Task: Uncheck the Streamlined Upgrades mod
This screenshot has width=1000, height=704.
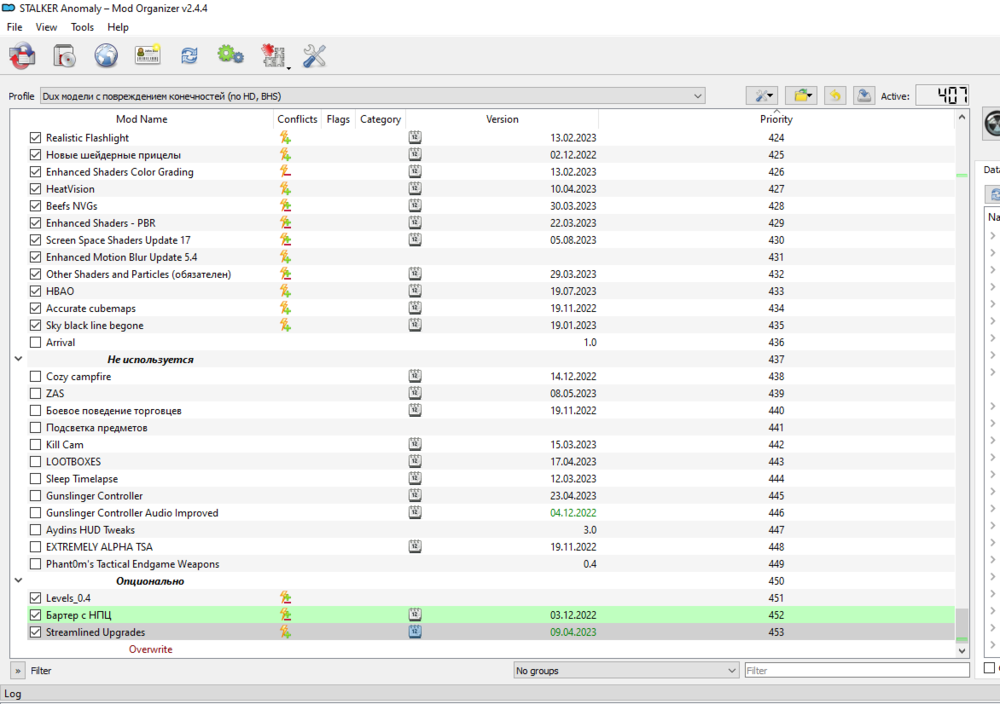Action: [36, 633]
